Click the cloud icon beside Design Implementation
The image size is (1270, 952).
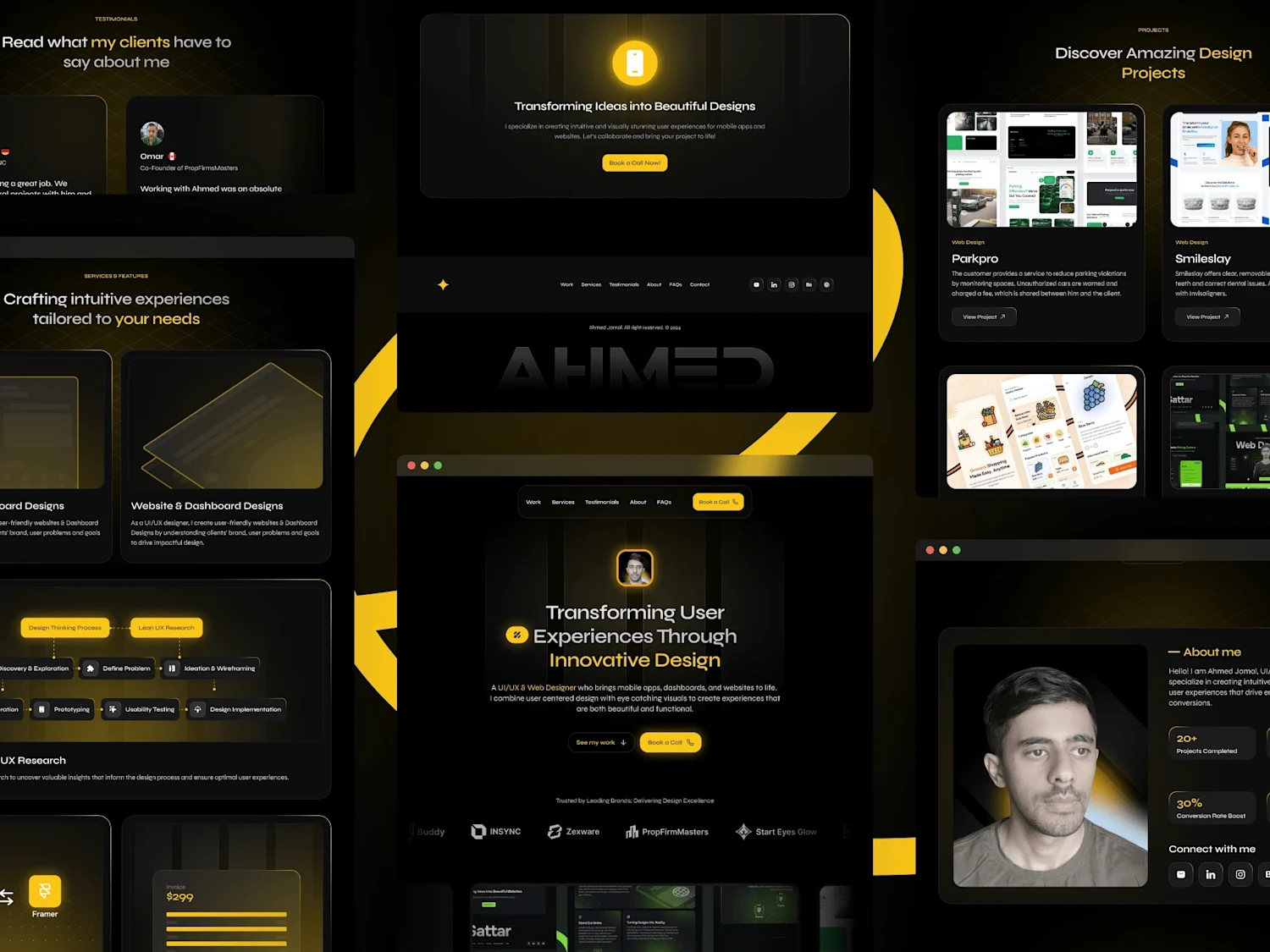click(197, 709)
